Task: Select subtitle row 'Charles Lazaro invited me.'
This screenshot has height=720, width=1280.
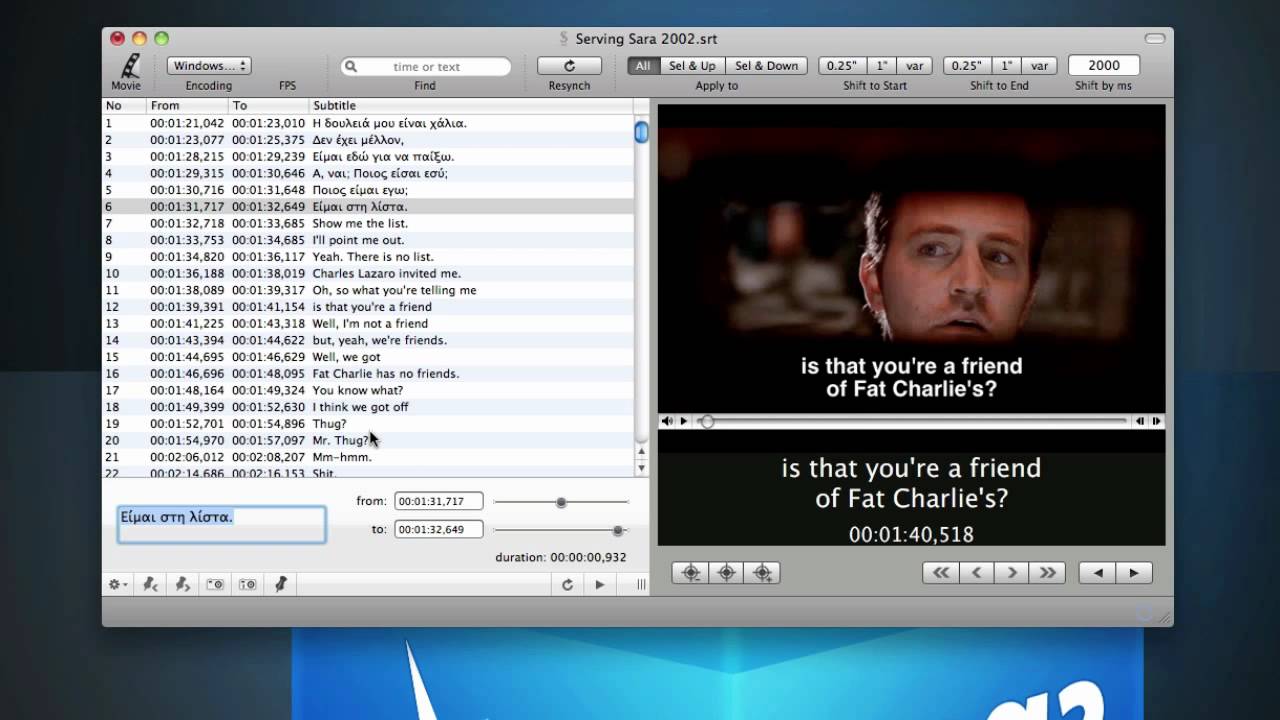Action: pyautogui.click(x=368, y=273)
